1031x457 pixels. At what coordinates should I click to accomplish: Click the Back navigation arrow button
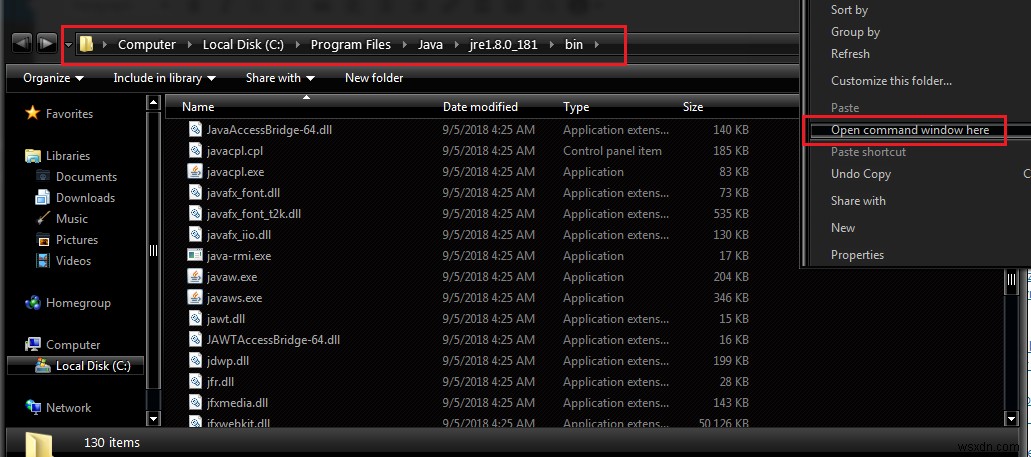[x=21, y=43]
